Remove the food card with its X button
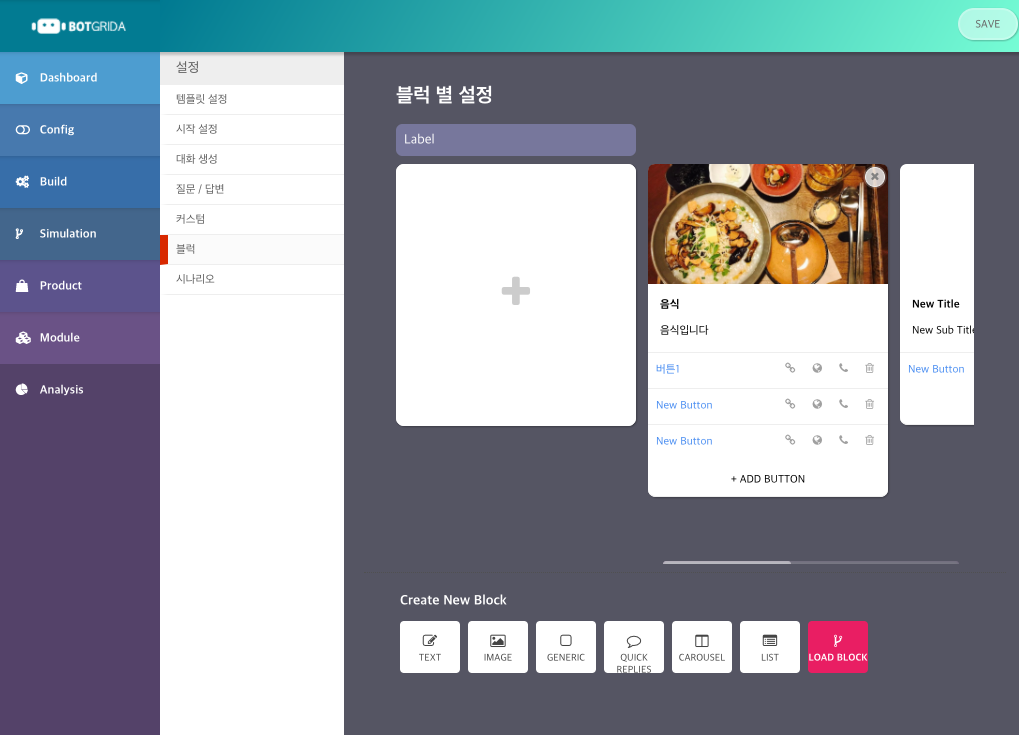 [x=874, y=176]
